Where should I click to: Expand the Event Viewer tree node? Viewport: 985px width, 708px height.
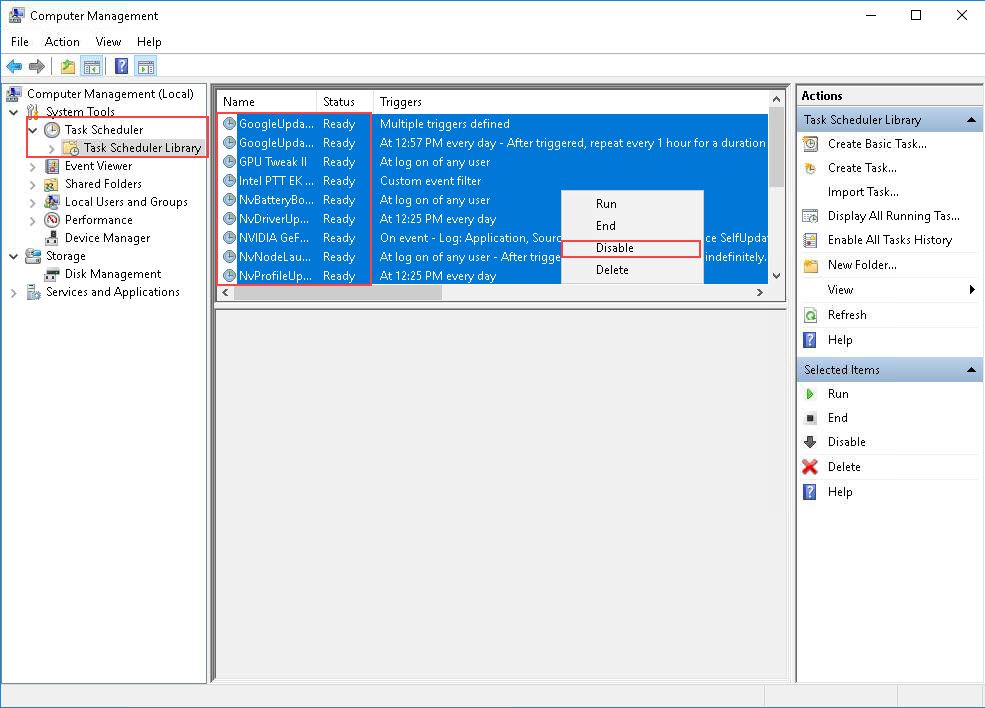point(33,166)
